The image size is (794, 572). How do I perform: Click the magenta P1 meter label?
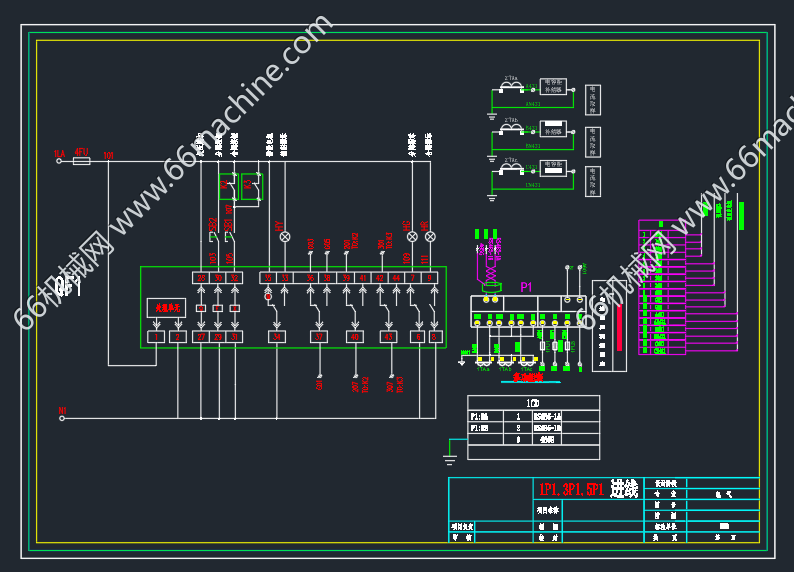point(526,287)
